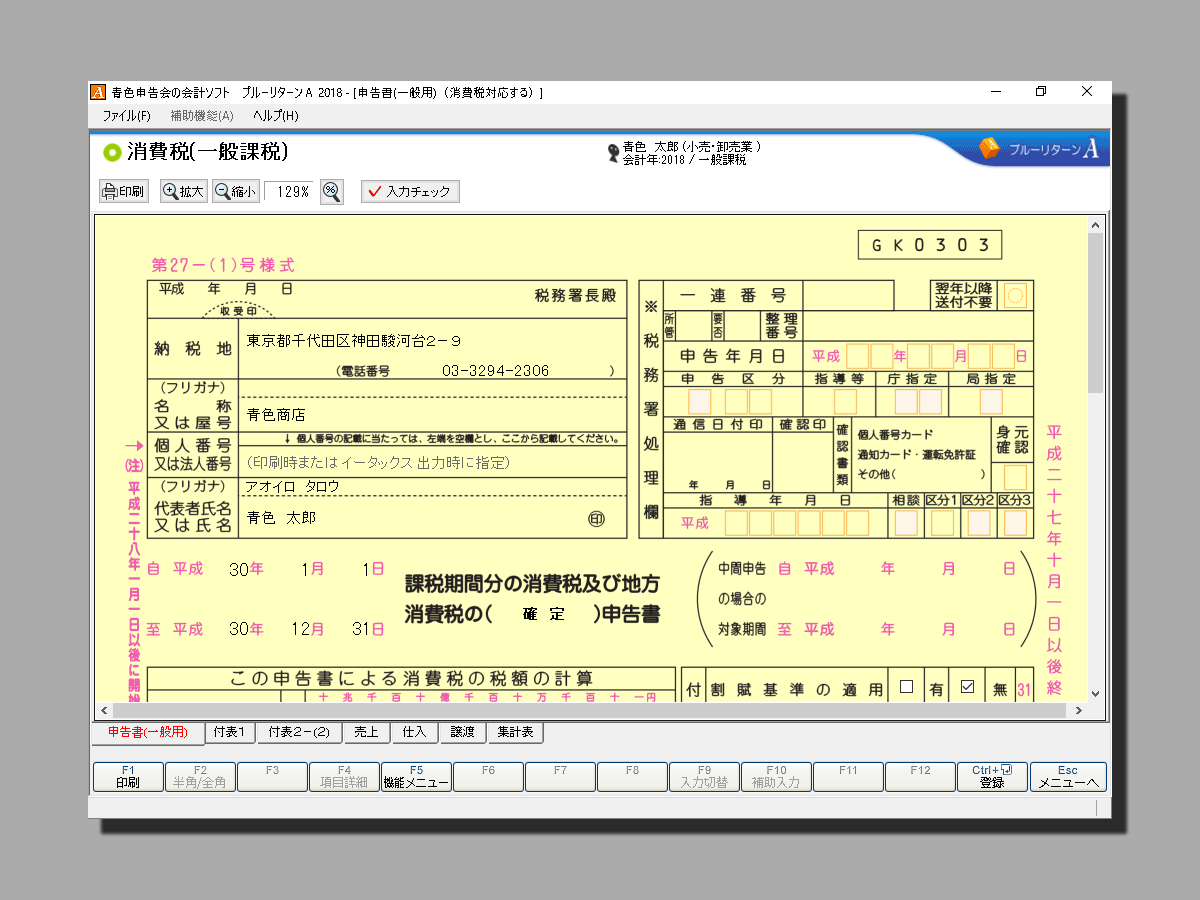Image resolution: width=1200 pixels, height=900 pixels.
Task: Open the ファイル(F) menu
Action: pyautogui.click(x=126, y=116)
